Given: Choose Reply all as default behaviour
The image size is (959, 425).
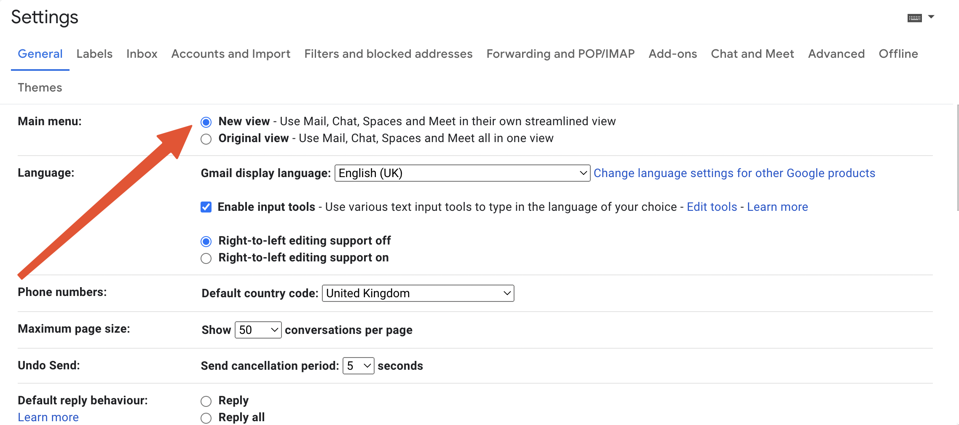Looking at the screenshot, I should (206, 418).
